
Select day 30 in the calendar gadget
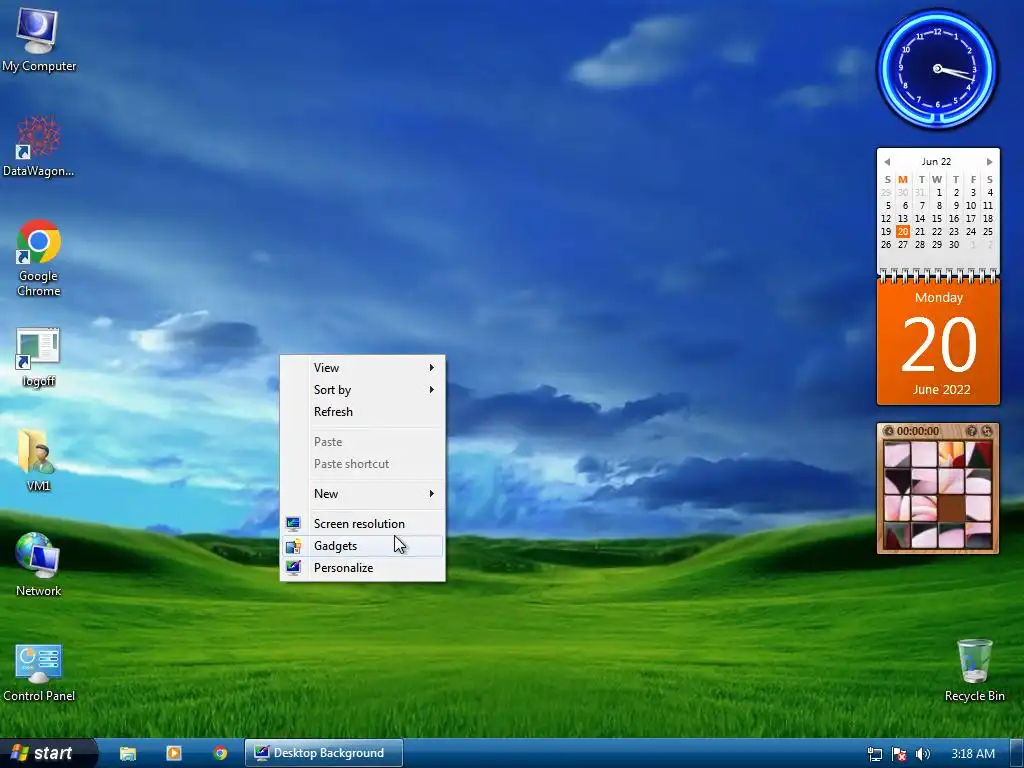point(953,244)
